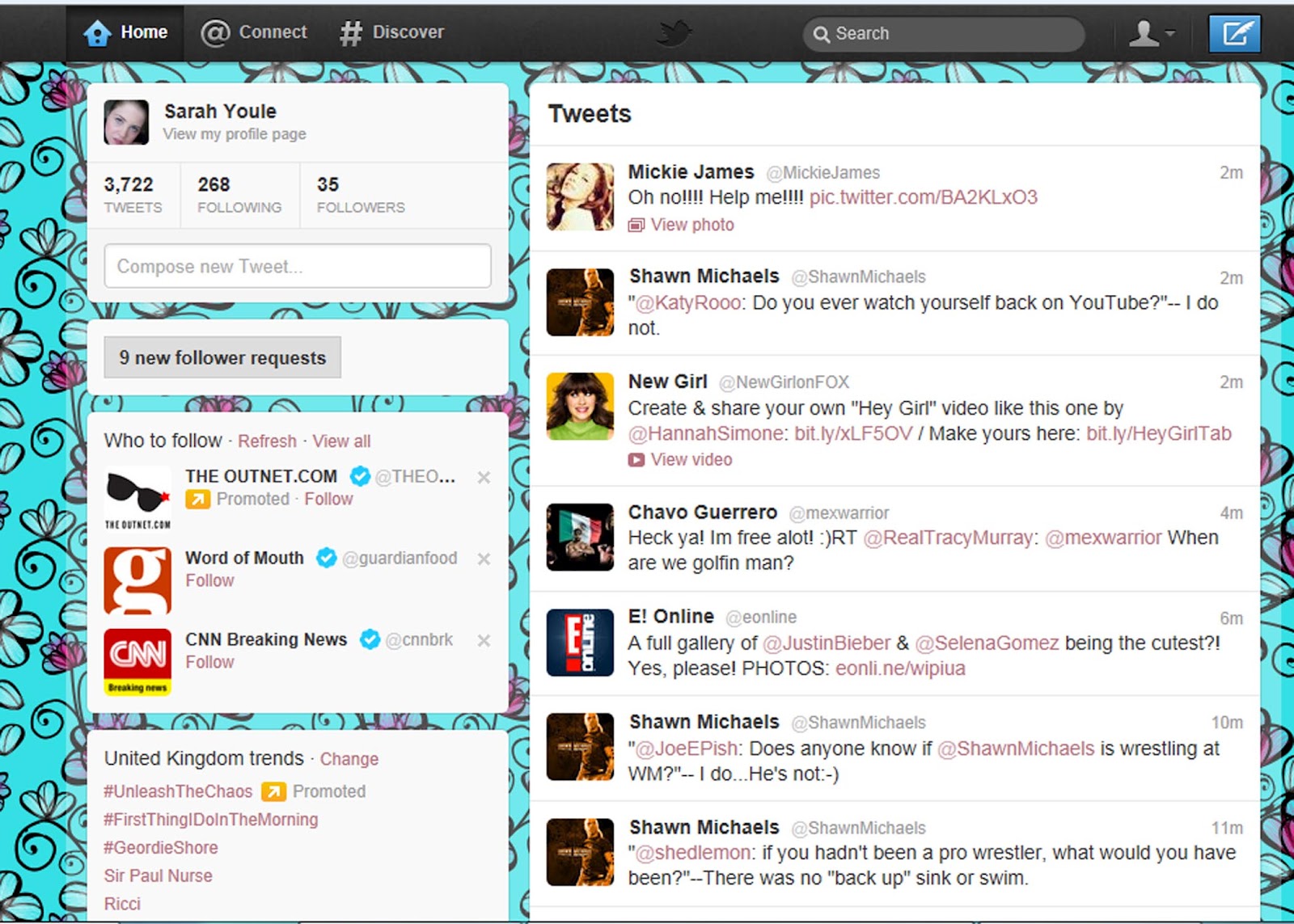This screenshot has height=924, width=1294.
Task: Click the Word of Mouth verified badge
Action: click(x=326, y=558)
